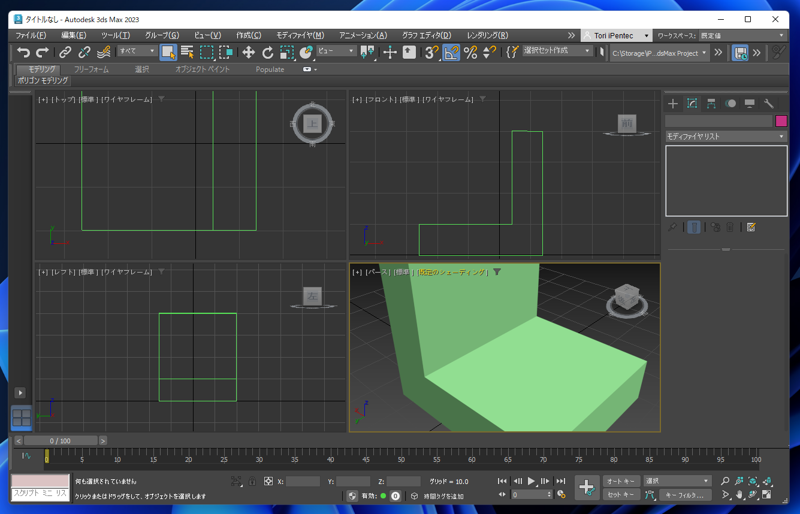Open Hierarchy tab in command panel
The image size is (800, 514).
pyautogui.click(x=711, y=104)
